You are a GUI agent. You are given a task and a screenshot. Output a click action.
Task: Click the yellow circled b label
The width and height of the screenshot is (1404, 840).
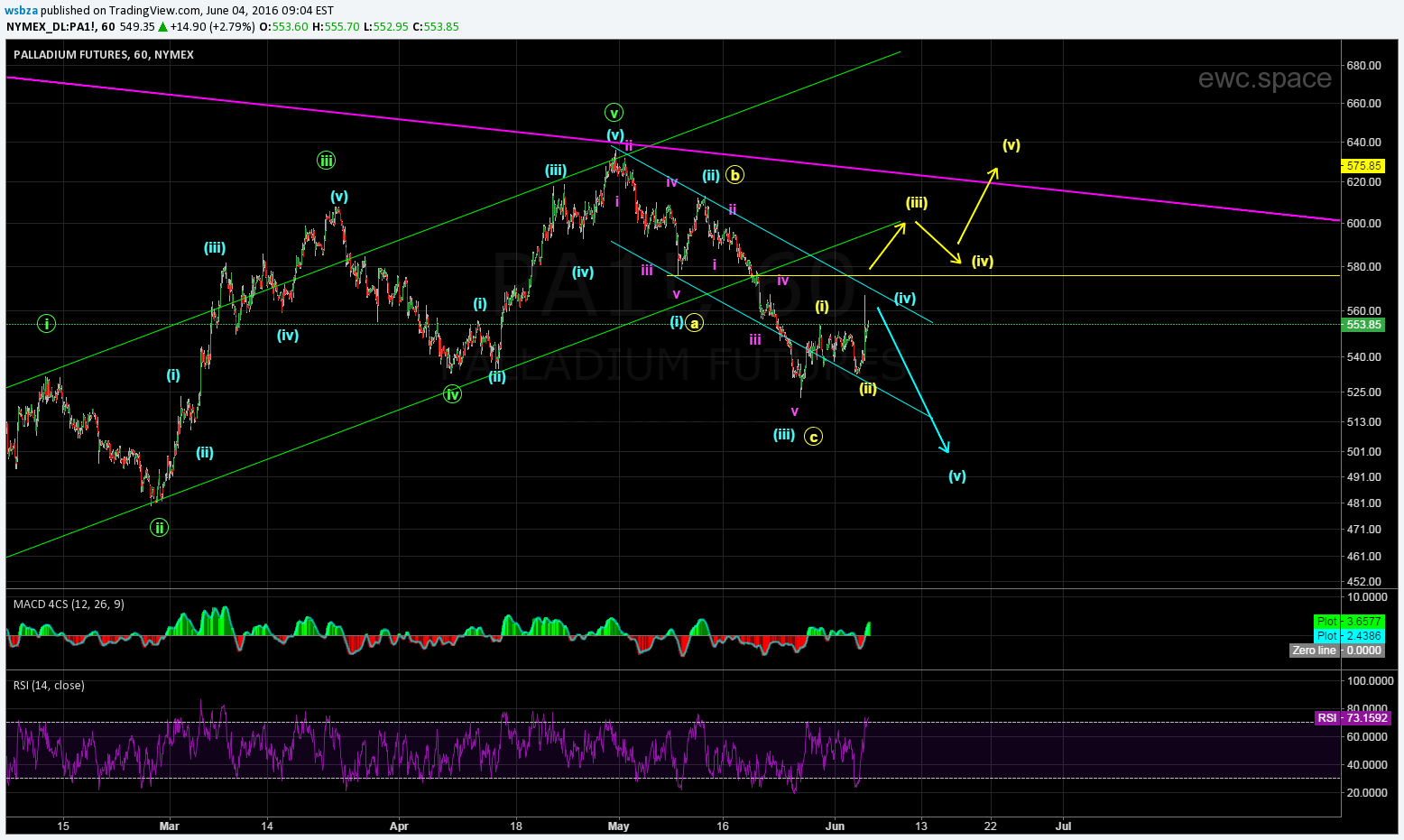tap(734, 175)
